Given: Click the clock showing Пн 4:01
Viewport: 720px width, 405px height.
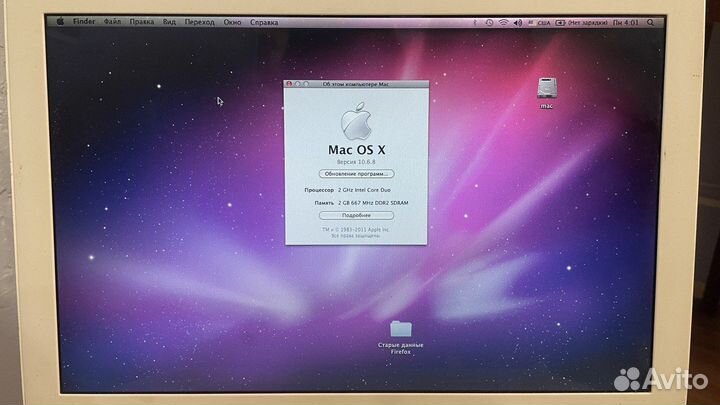Looking at the screenshot, I should pyautogui.click(x=626, y=22).
